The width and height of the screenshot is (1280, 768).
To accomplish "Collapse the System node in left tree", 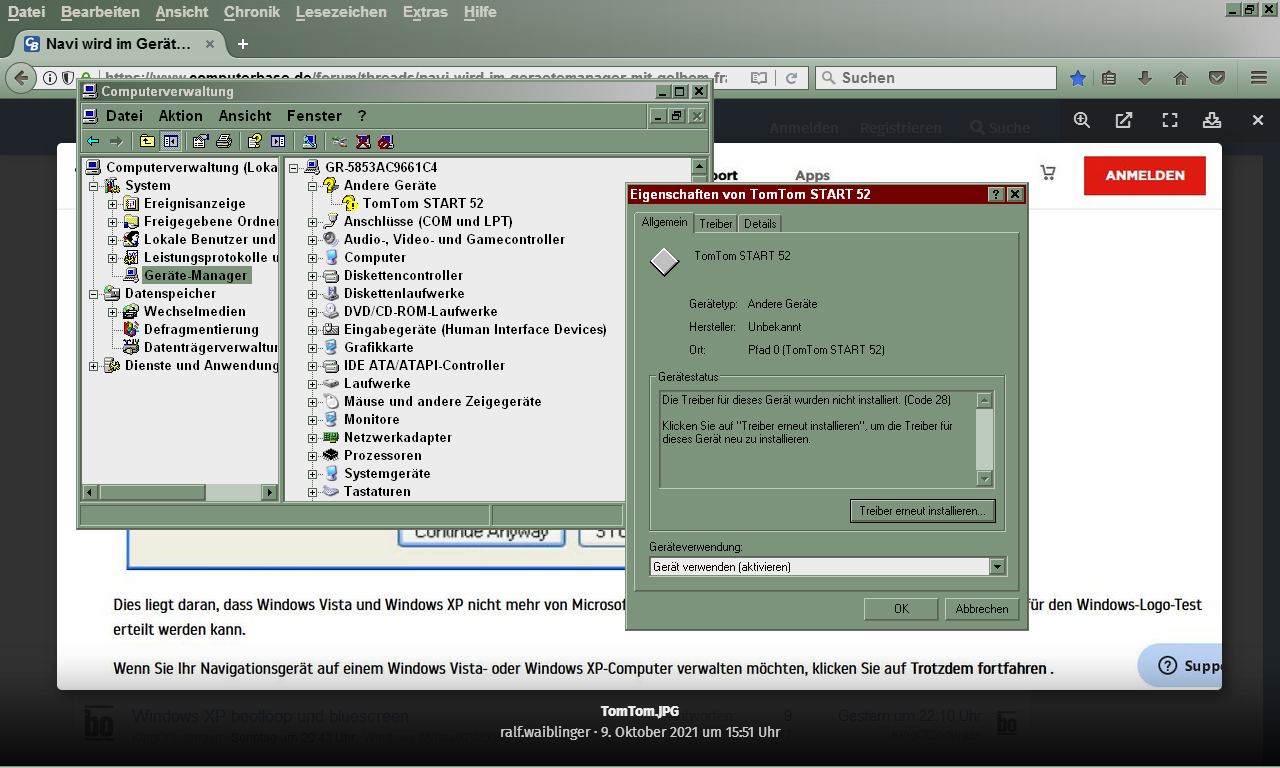I will point(94,186).
